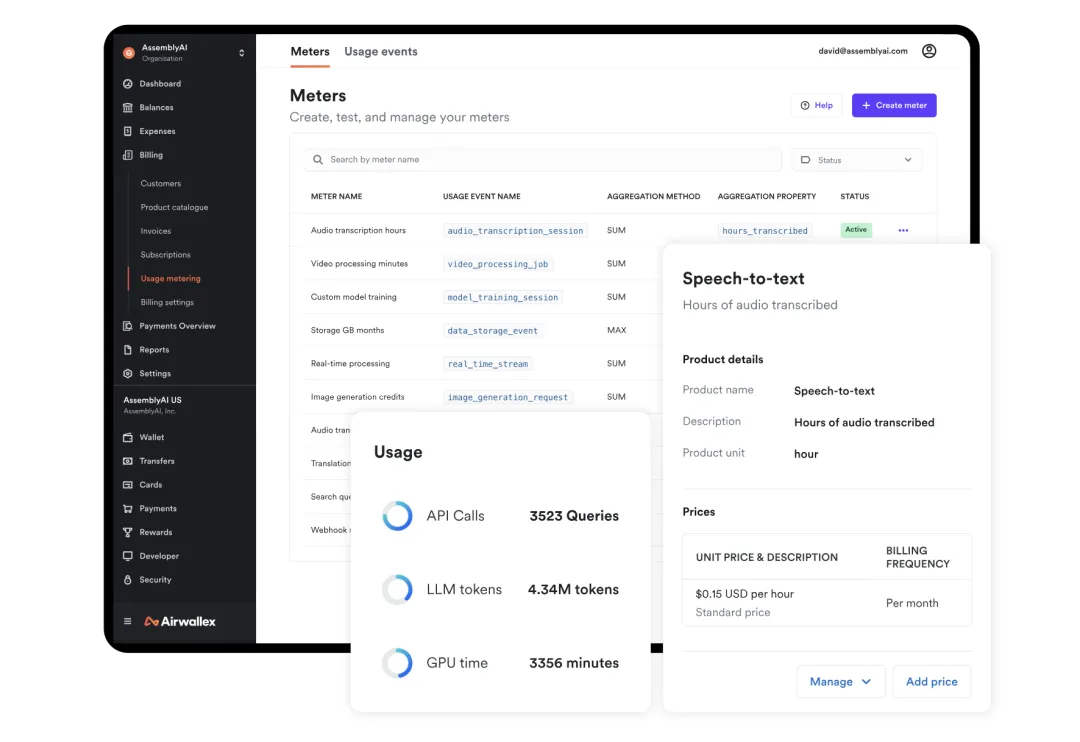Click the Rewards trophy icon
The image size is (1080, 742).
click(x=127, y=533)
